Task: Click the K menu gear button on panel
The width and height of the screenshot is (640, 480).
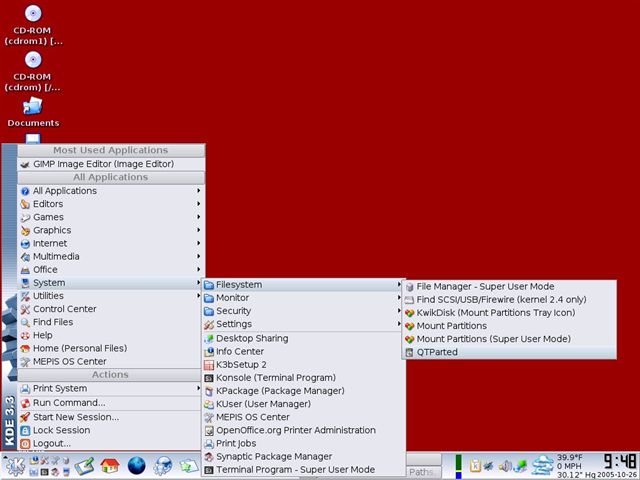Action: [14, 467]
